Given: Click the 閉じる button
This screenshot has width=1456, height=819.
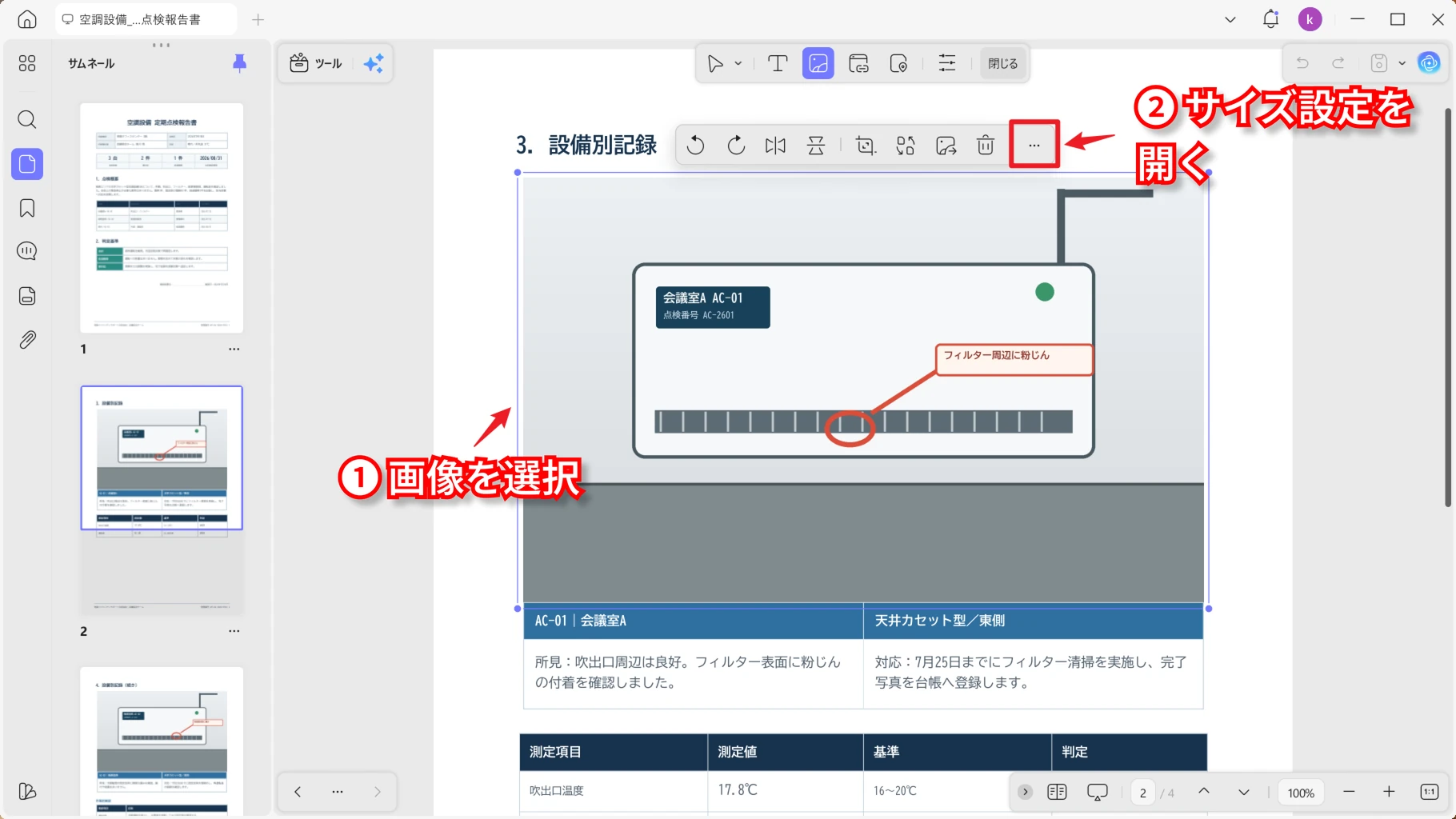Looking at the screenshot, I should [x=1002, y=63].
